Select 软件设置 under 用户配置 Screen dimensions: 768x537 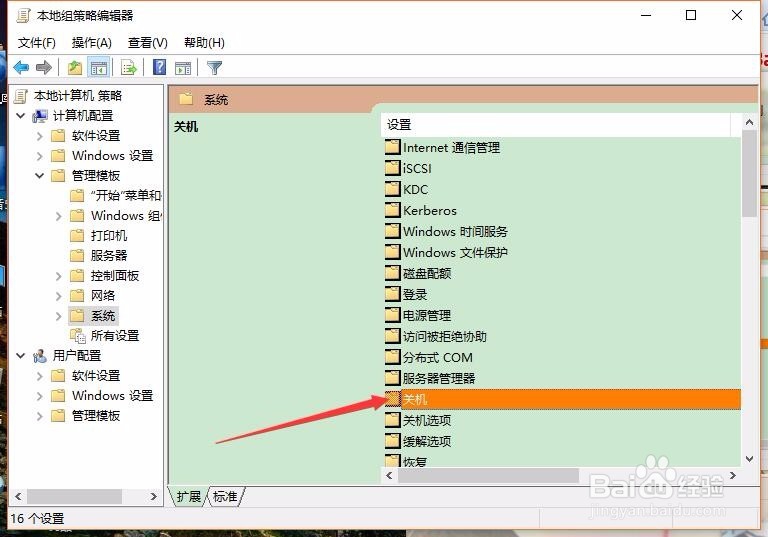pos(96,376)
